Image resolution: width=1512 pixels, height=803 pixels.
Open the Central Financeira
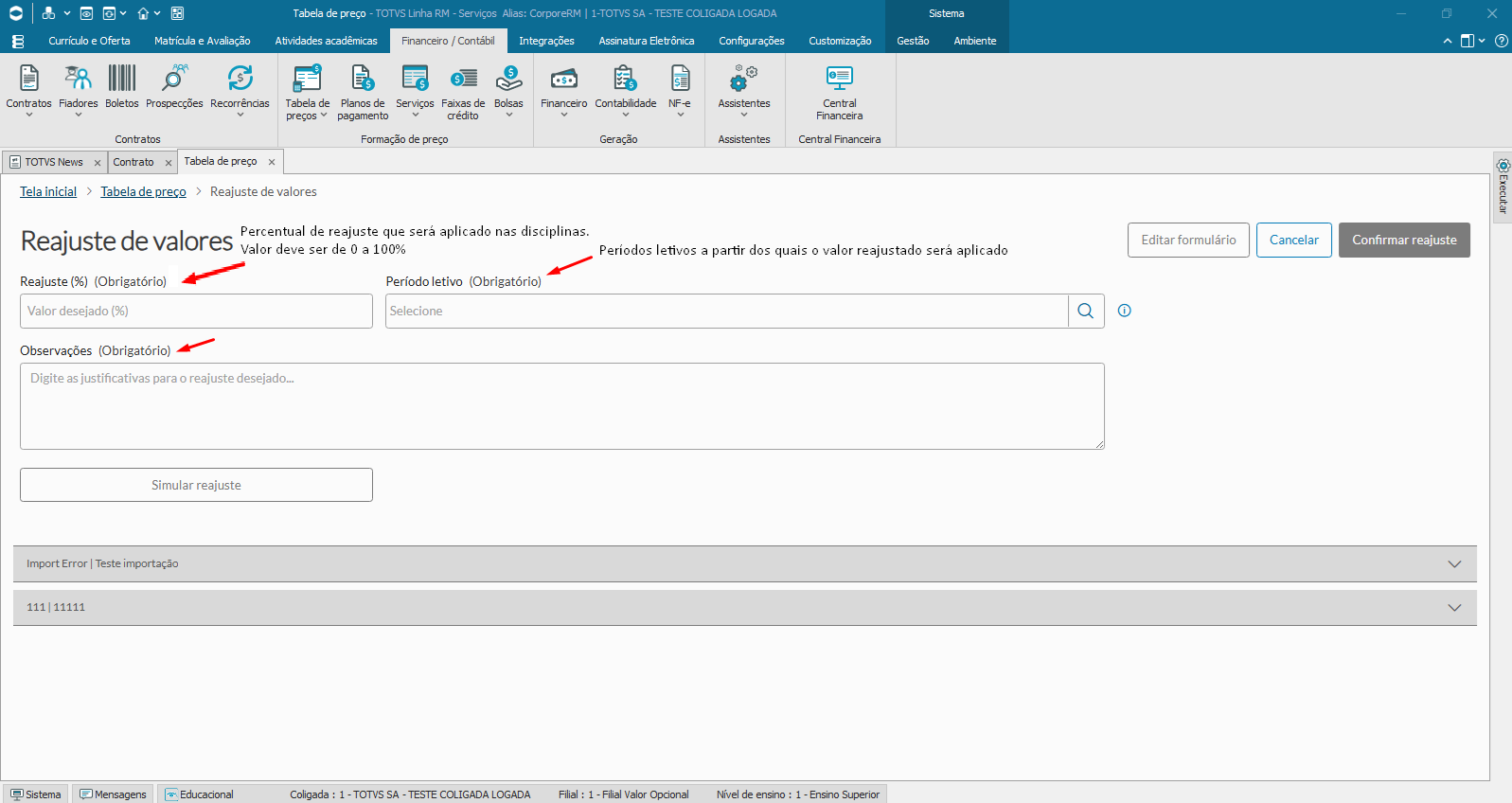point(840,91)
